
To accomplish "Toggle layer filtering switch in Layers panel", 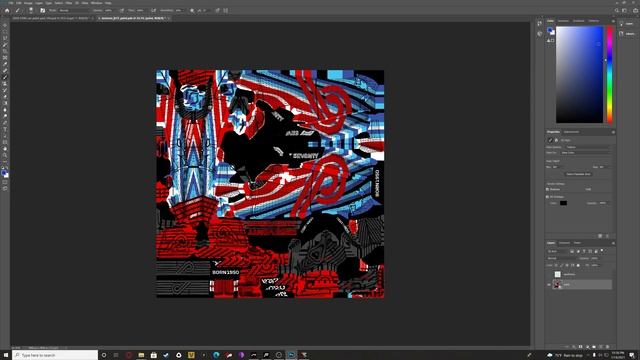I will tap(602, 251).
